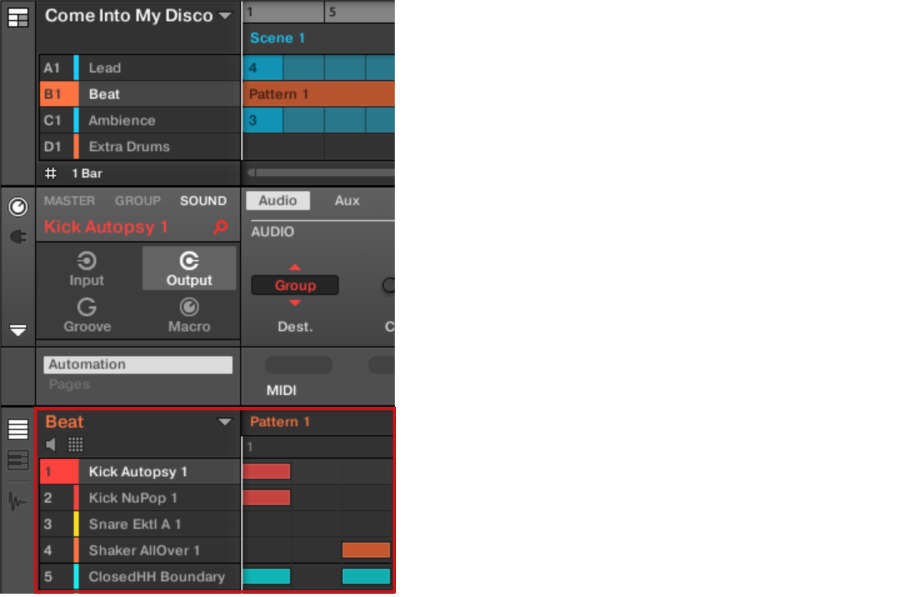This screenshot has height=597, width=910.
Task: Click the Group destination selector
Action: coord(295,285)
